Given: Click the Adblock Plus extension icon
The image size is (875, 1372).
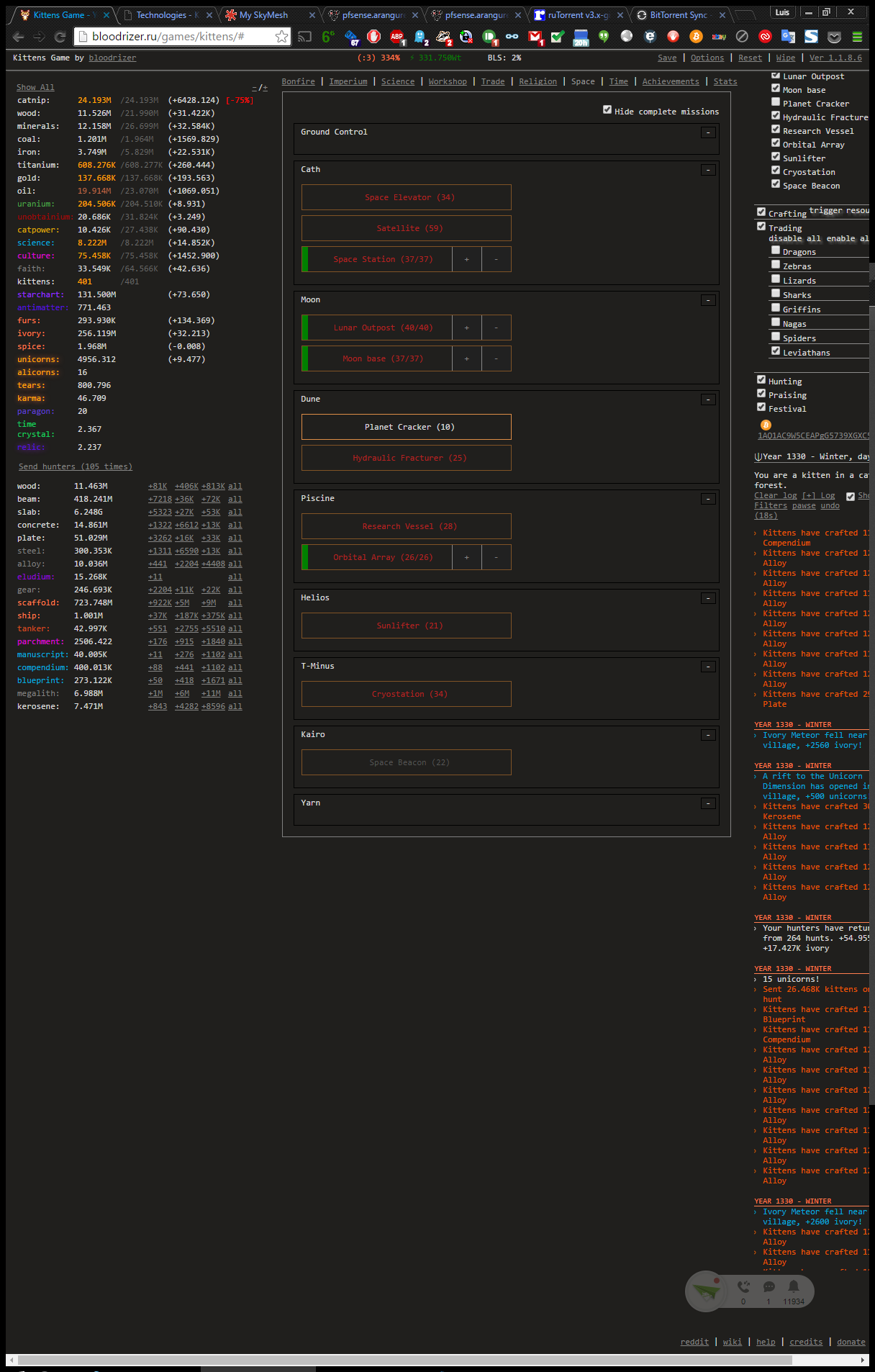Looking at the screenshot, I should coord(396,37).
